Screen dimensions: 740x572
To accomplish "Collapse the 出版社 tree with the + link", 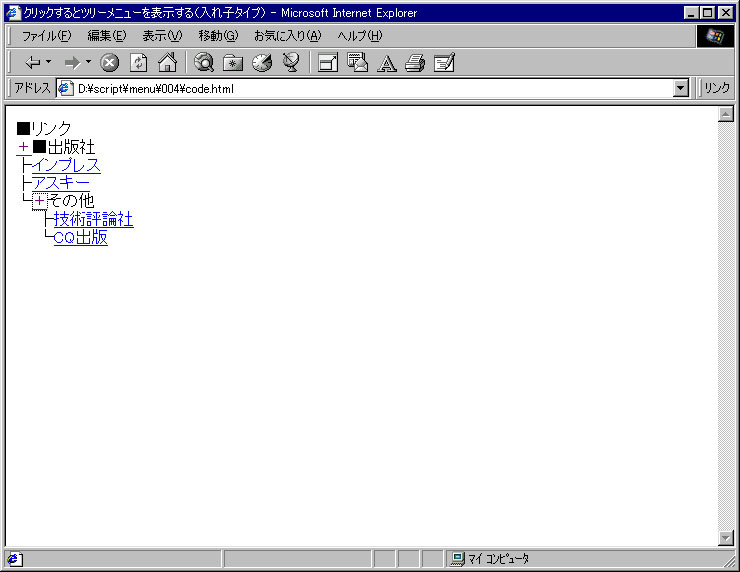I will [24, 147].
